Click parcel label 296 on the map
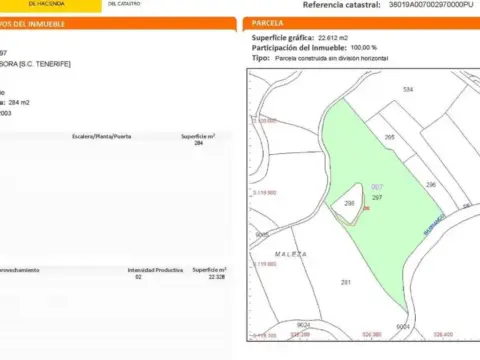Screen dimensions: 480x360 431,185
